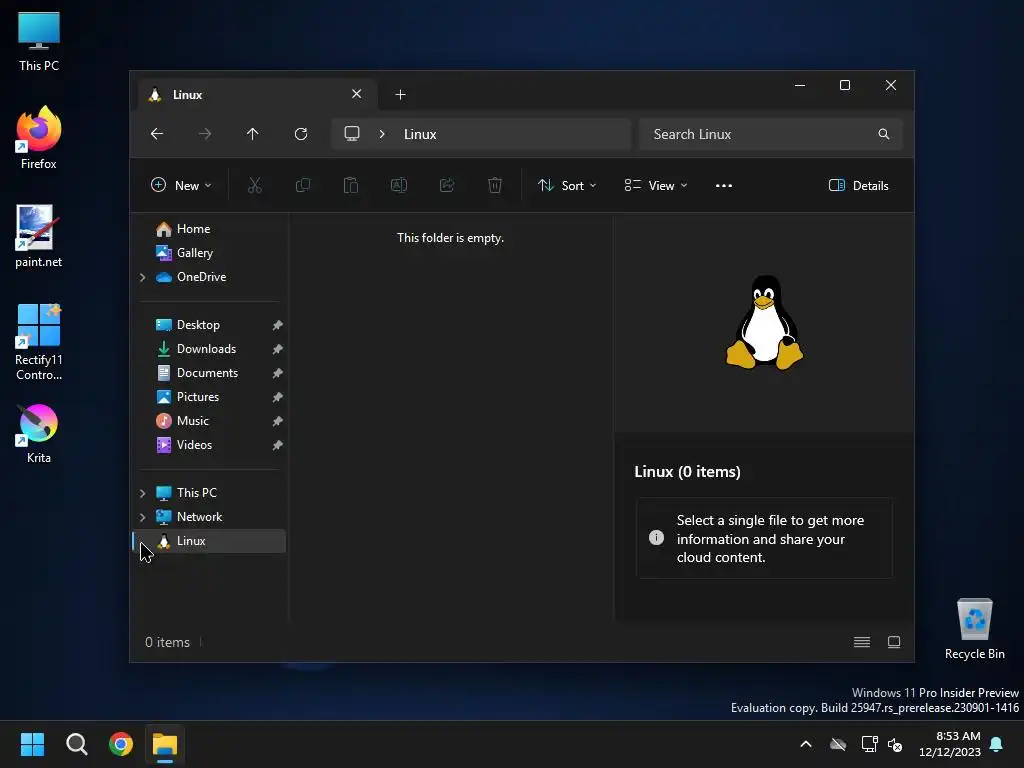The image size is (1024, 768).
Task: Click the Forward navigation arrow
Action: click(x=205, y=134)
